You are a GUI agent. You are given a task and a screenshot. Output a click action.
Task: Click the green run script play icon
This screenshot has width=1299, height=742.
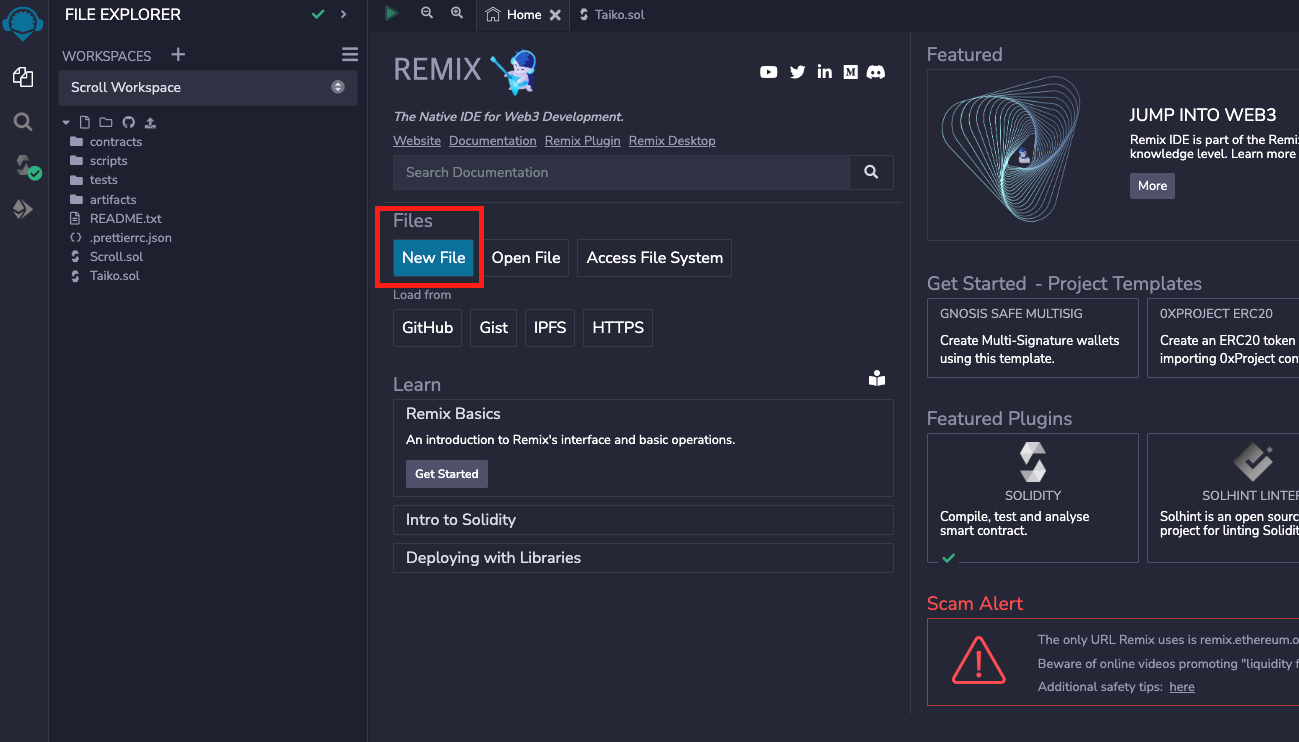[392, 13]
